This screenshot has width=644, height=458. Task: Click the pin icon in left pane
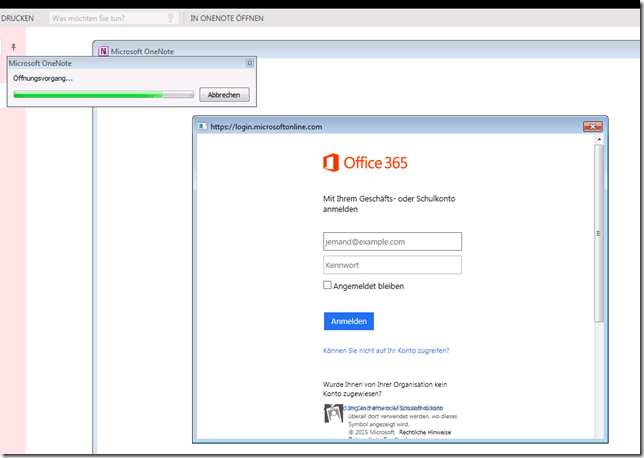point(13,47)
